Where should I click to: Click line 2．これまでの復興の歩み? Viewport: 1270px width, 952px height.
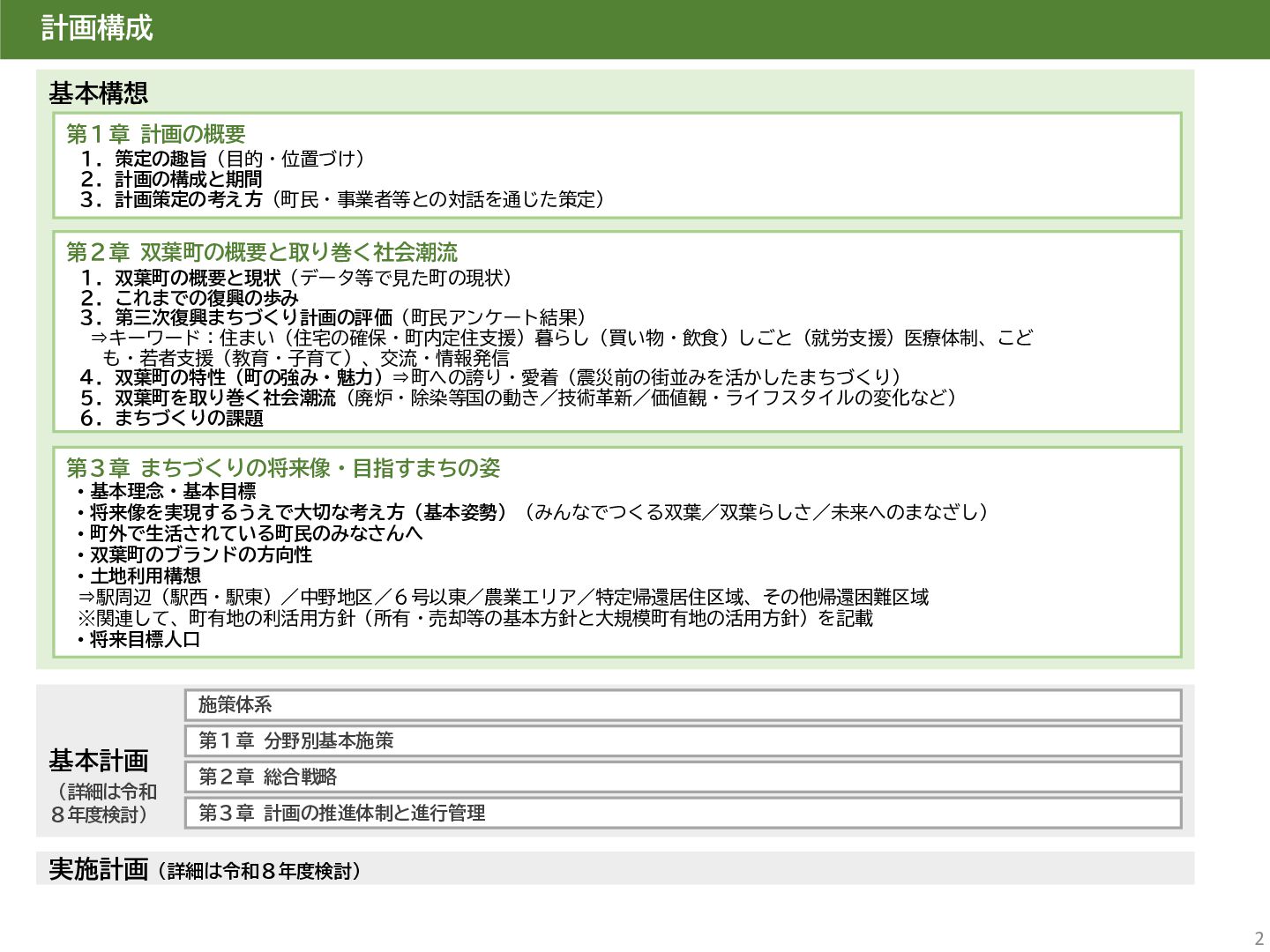pos(189,298)
